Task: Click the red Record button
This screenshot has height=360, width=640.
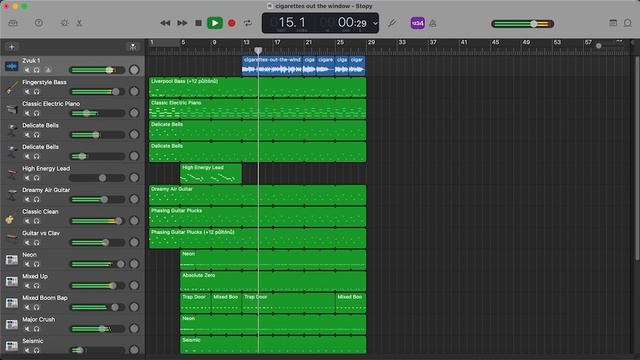Action: (x=231, y=23)
